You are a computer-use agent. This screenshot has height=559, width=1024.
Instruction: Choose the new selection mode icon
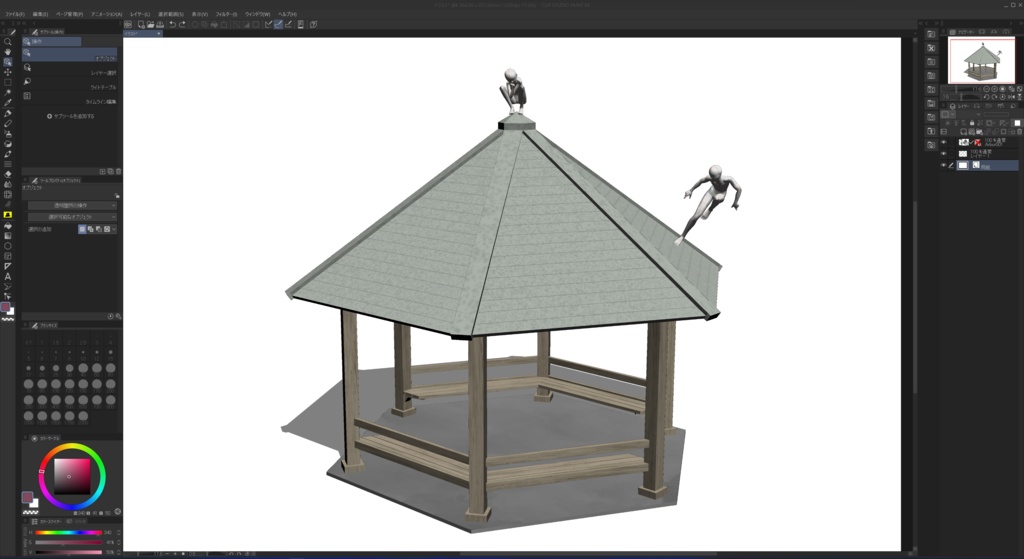pyautogui.click(x=82, y=229)
